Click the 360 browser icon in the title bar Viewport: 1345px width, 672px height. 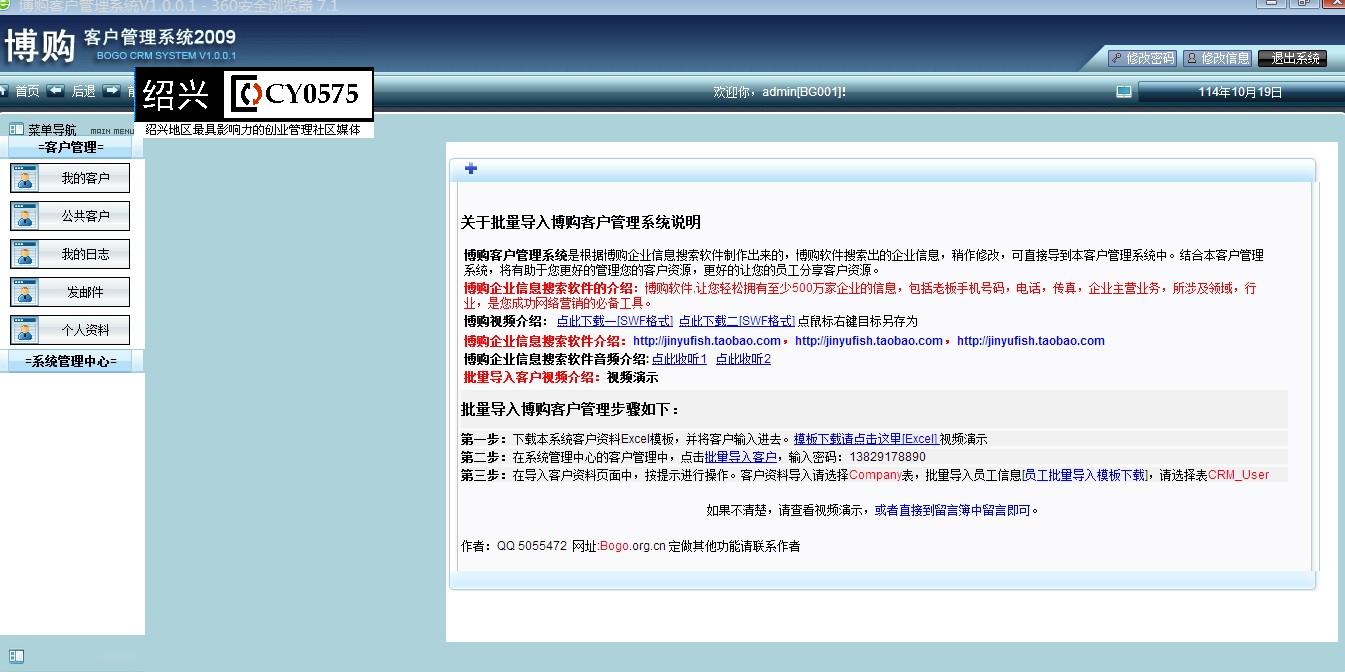click(x=4, y=5)
